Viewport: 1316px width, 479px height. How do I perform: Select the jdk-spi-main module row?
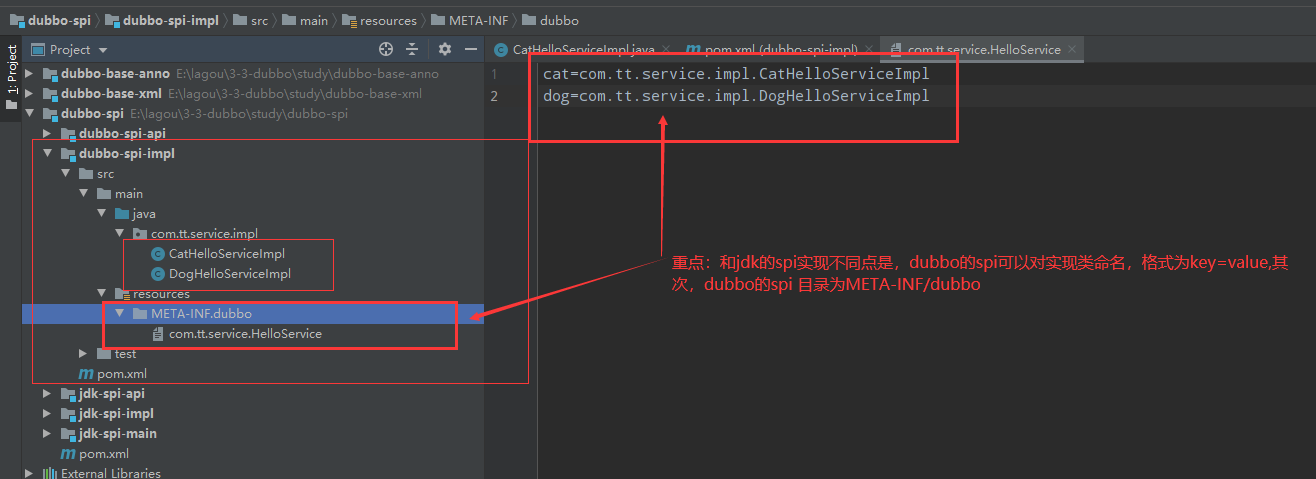253,434
